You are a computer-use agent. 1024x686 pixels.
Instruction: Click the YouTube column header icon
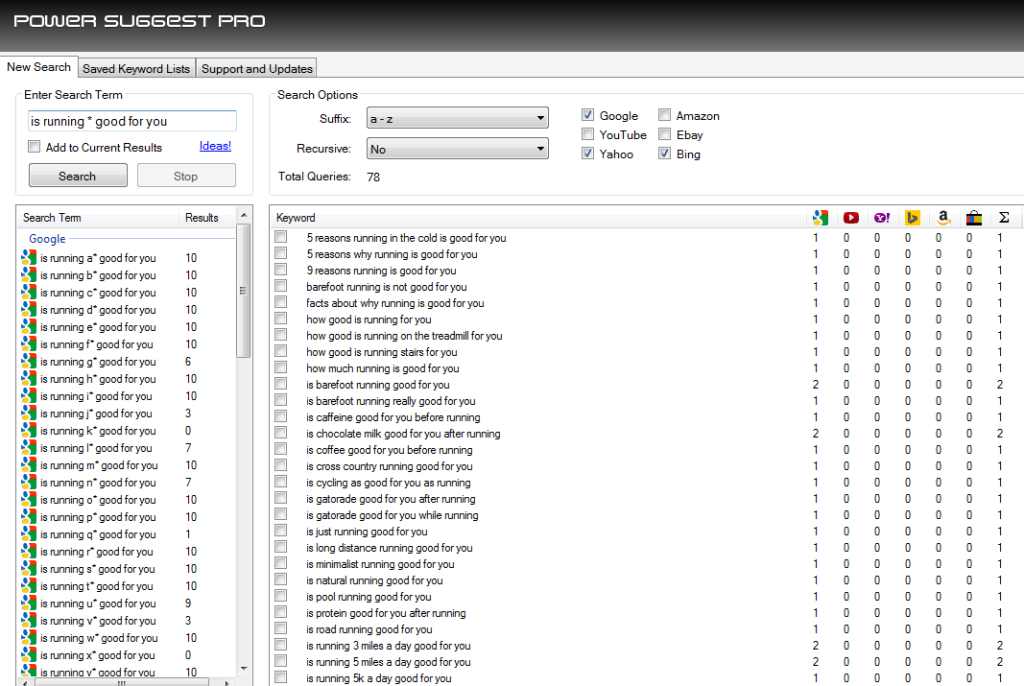[851, 218]
